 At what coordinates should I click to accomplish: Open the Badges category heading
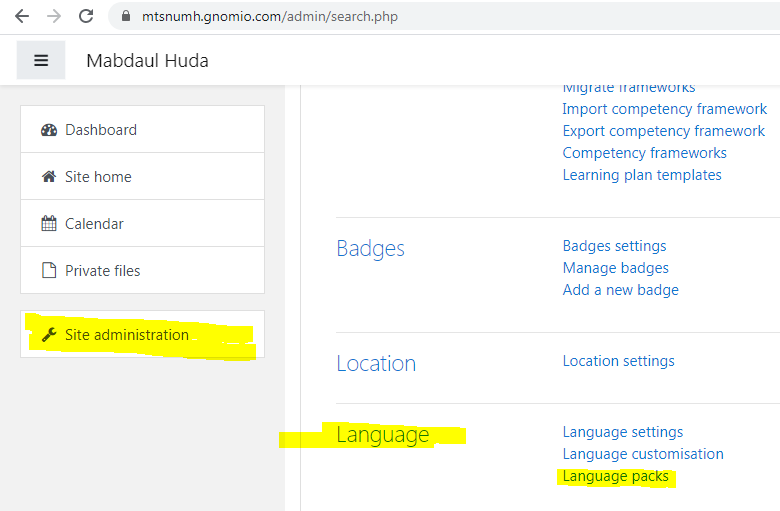pyautogui.click(x=371, y=249)
